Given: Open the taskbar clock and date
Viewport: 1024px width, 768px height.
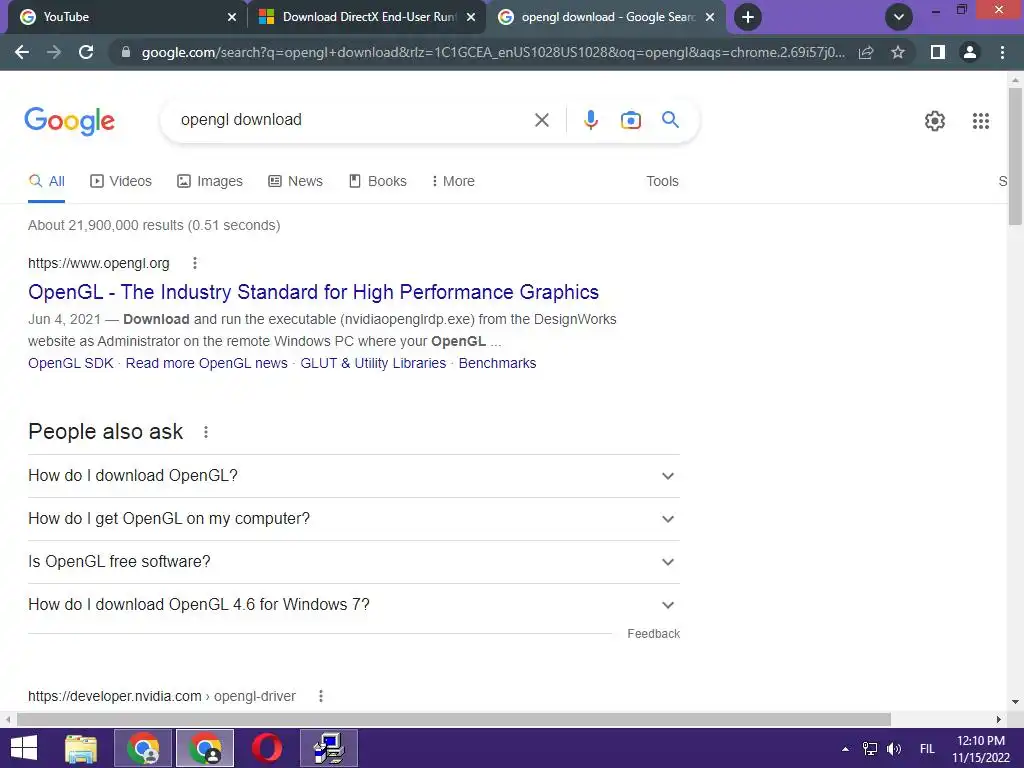Looking at the screenshot, I should [x=980, y=748].
